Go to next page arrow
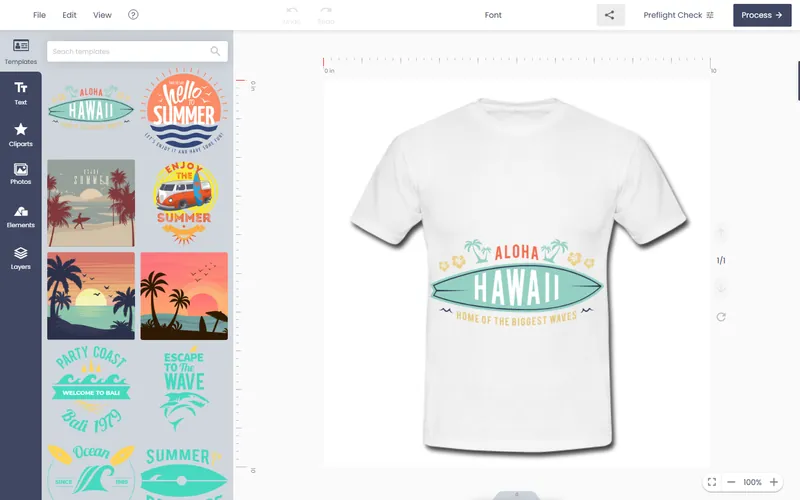This screenshot has height=500, width=800. [x=721, y=288]
